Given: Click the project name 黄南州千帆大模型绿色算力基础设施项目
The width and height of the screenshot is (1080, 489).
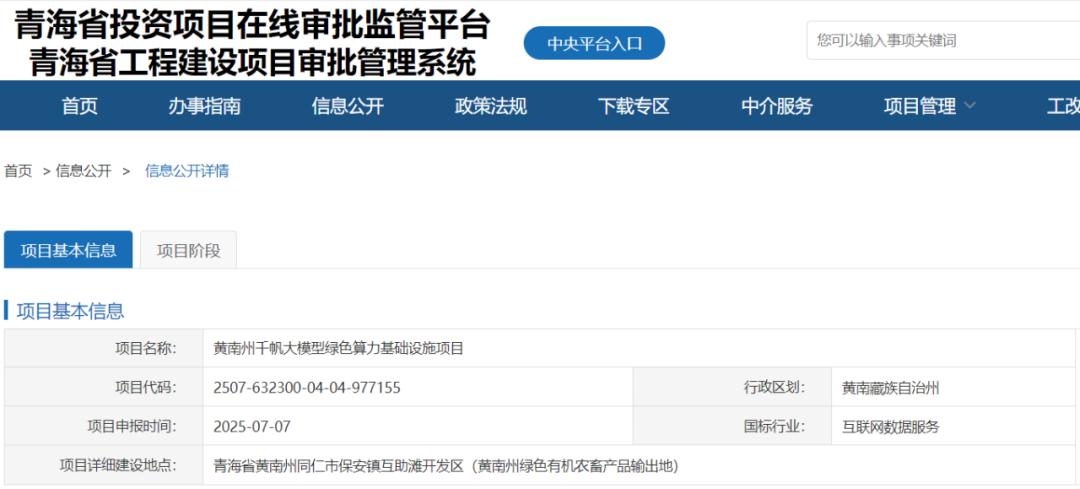Looking at the screenshot, I should (339, 348).
